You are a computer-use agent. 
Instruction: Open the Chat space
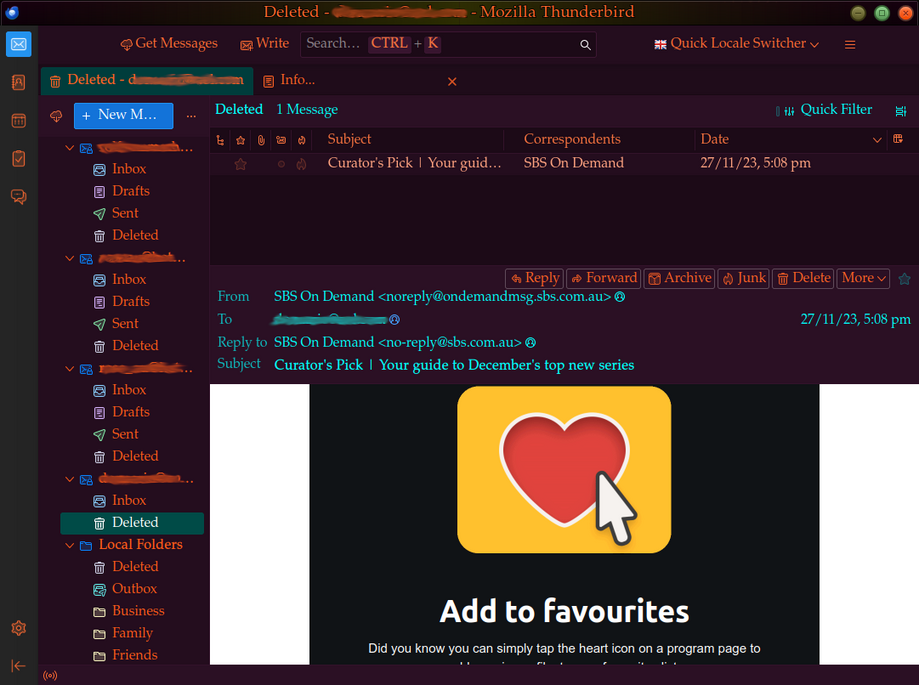coord(18,196)
